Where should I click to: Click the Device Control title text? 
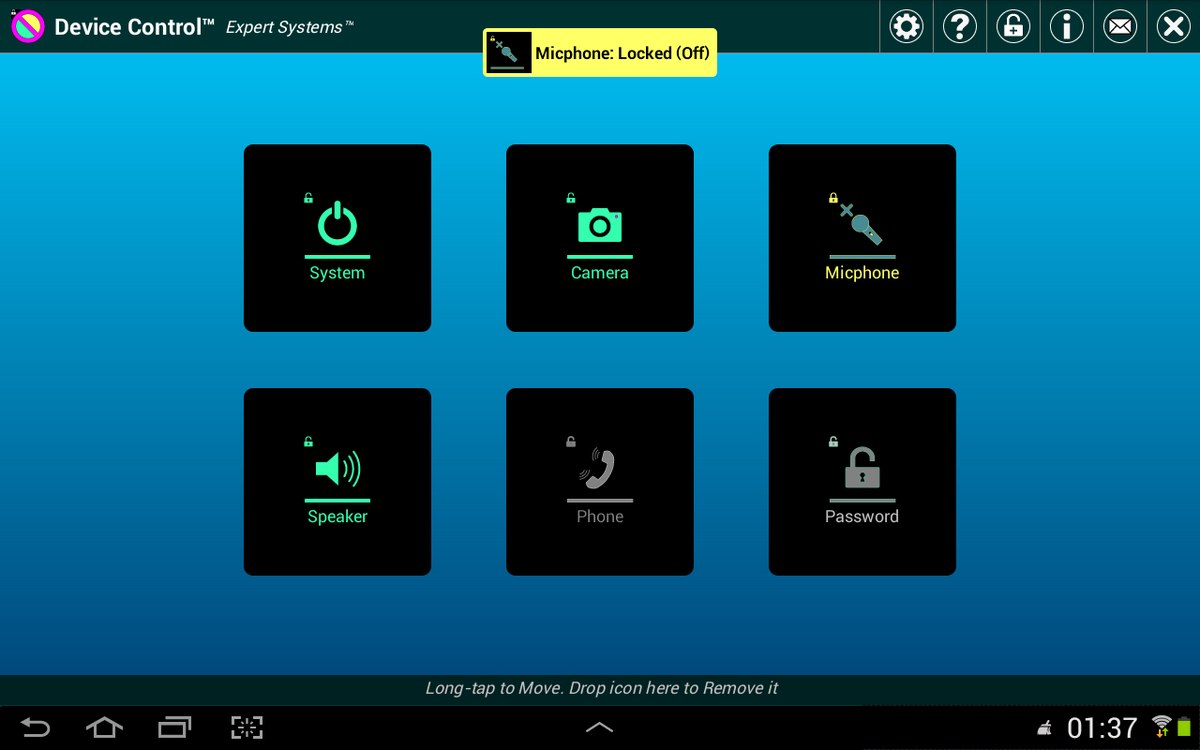click(134, 27)
